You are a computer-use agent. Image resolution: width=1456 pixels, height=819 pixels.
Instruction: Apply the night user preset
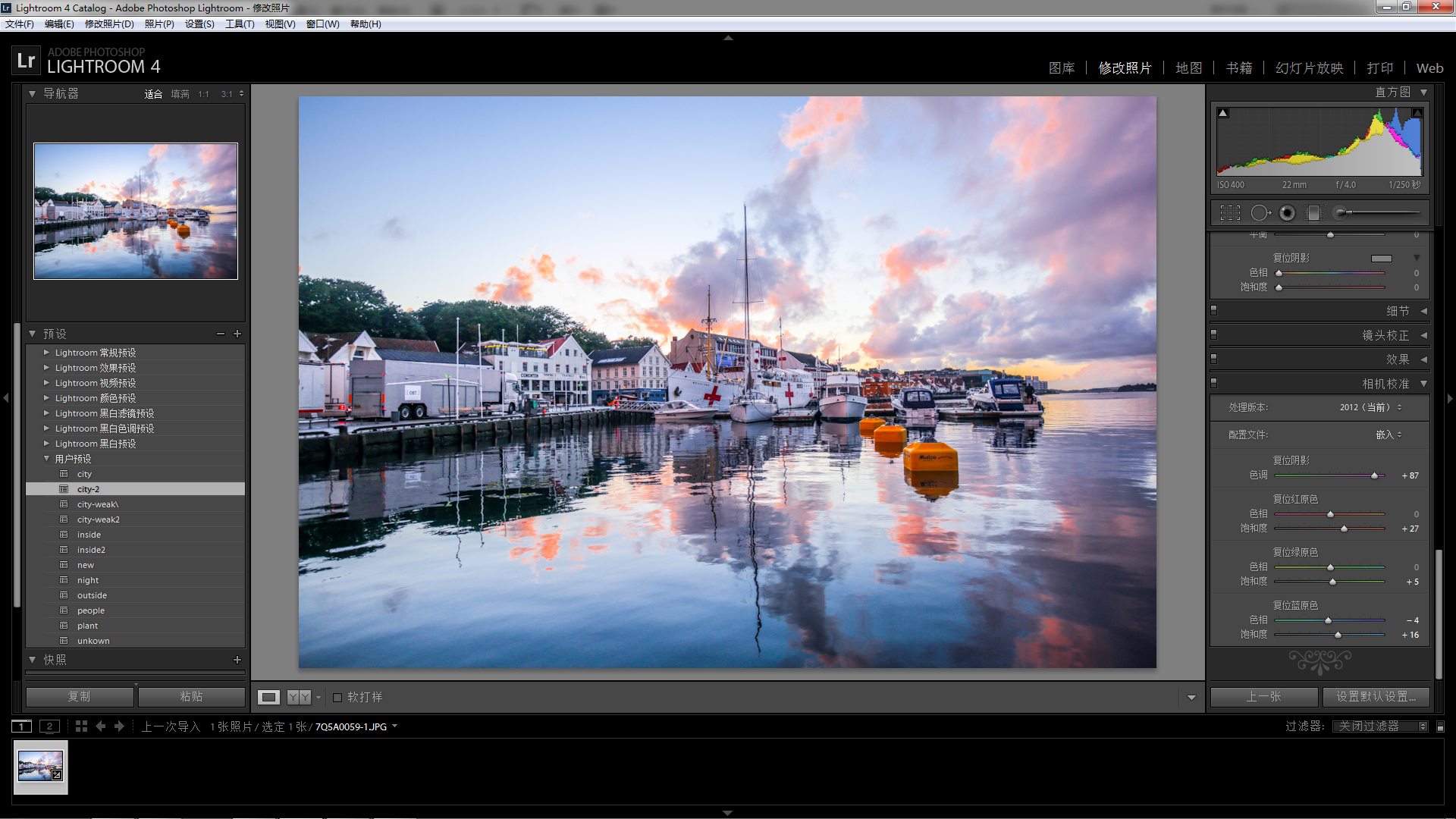(88, 580)
